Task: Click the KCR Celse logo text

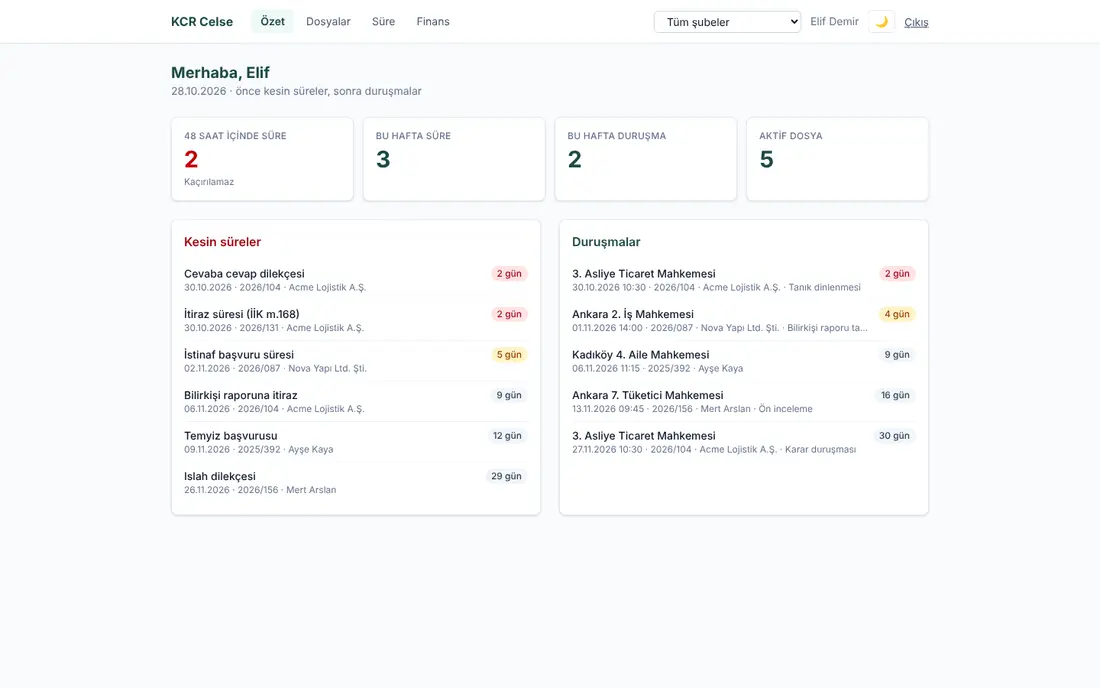Action: 202,22
